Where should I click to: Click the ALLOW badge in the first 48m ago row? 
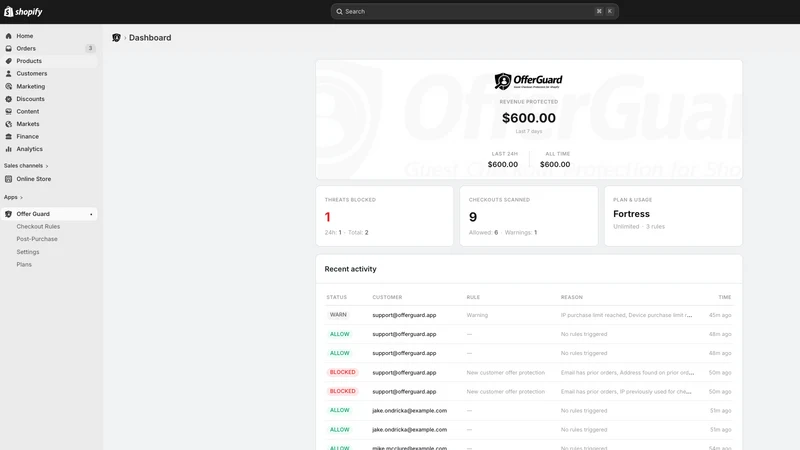pyautogui.click(x=339, y=334)
